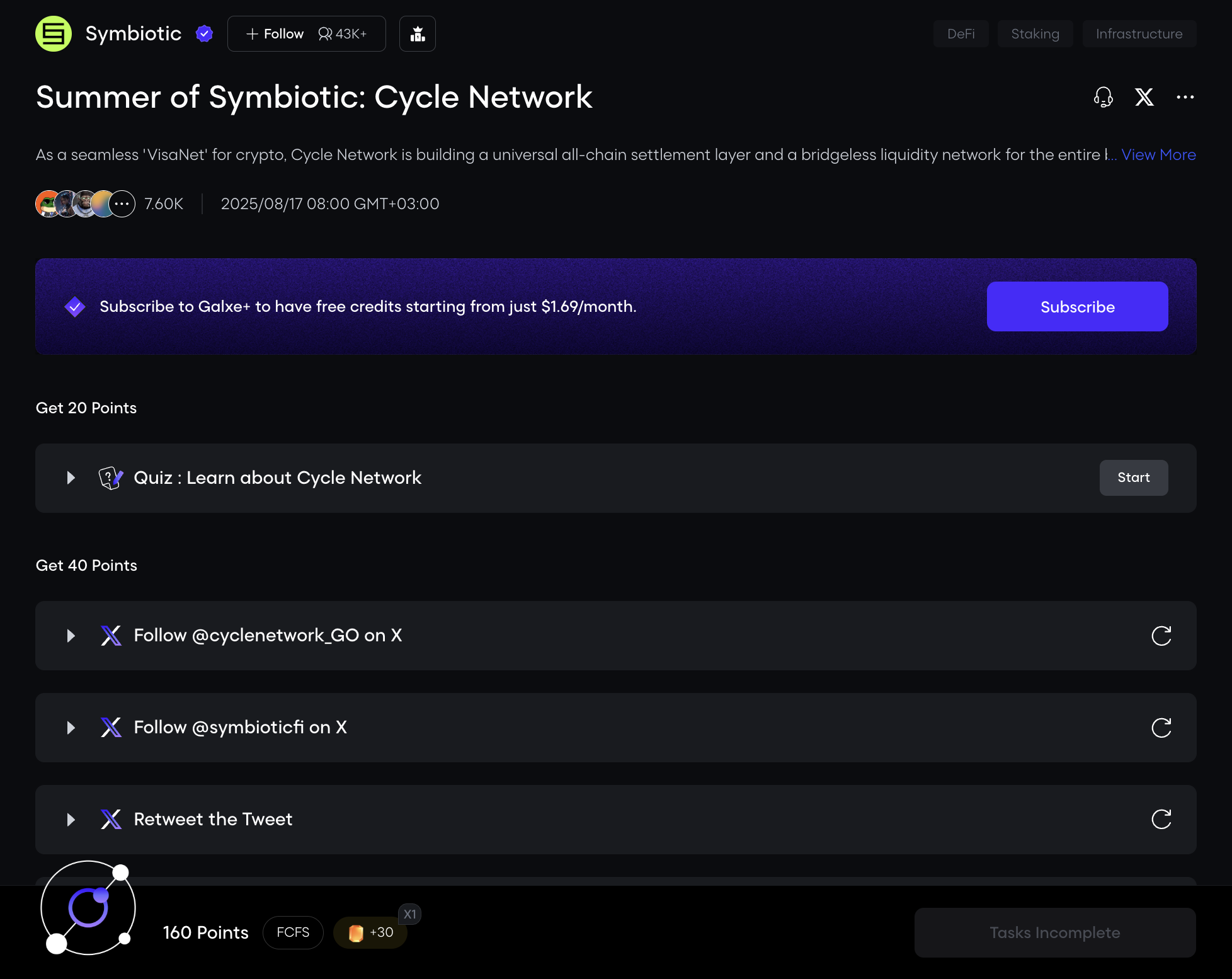Select the DeFi category tag
The height and width of the screenshot is (979, 1232).
pyautogui.click(x=961, y=34)
